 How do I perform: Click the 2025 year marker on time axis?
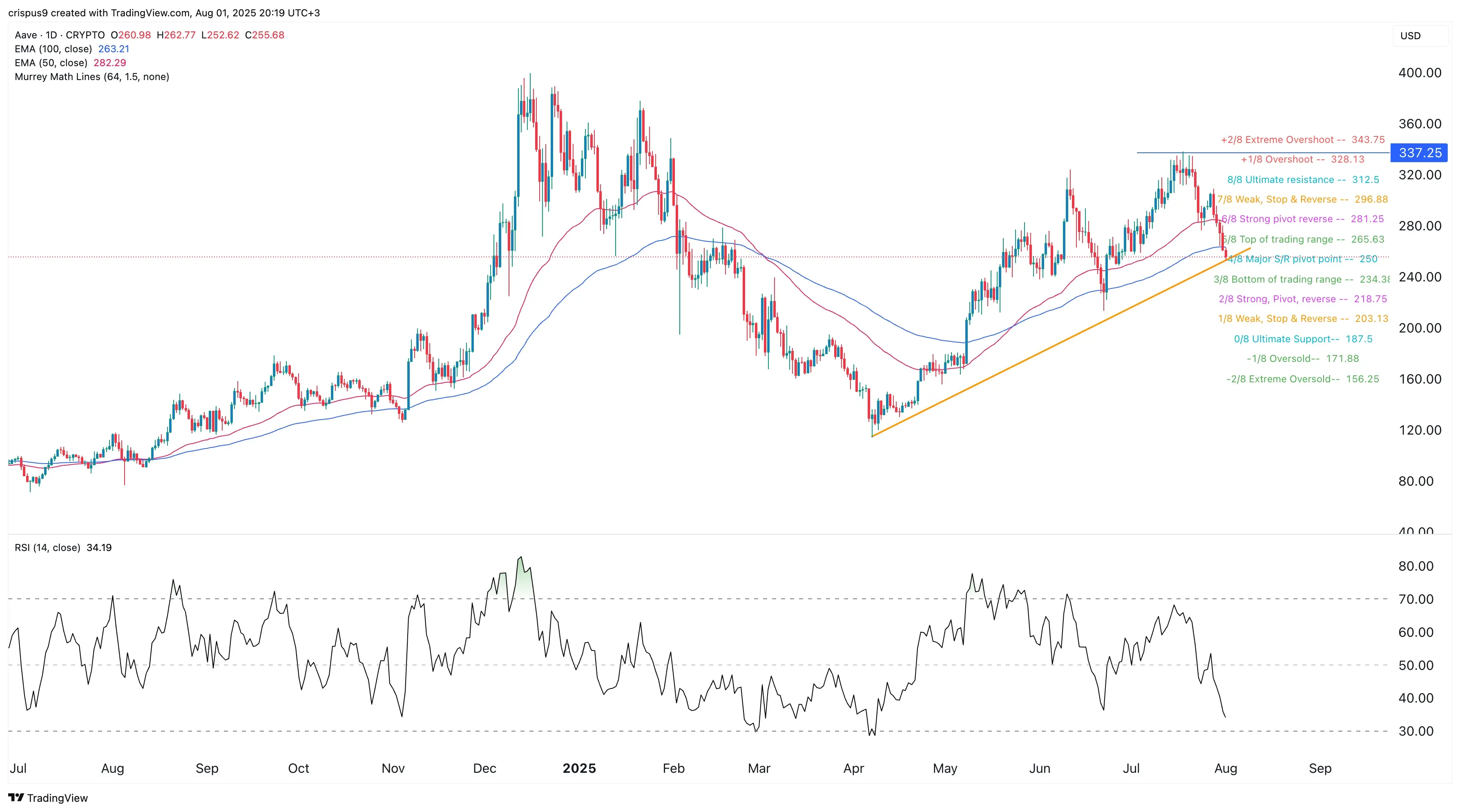579,768
